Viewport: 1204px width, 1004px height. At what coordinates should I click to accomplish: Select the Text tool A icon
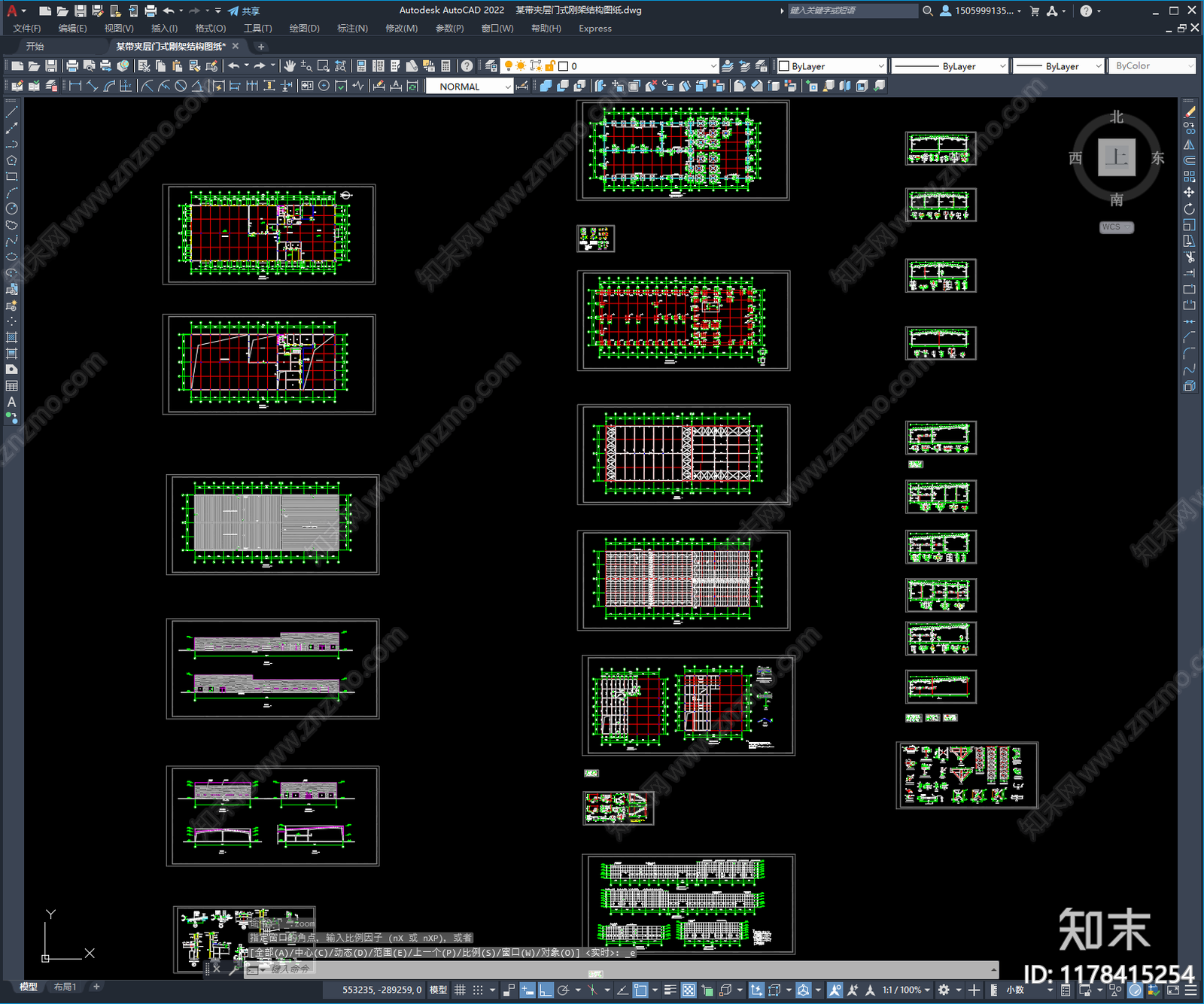(x=11, y=402)
